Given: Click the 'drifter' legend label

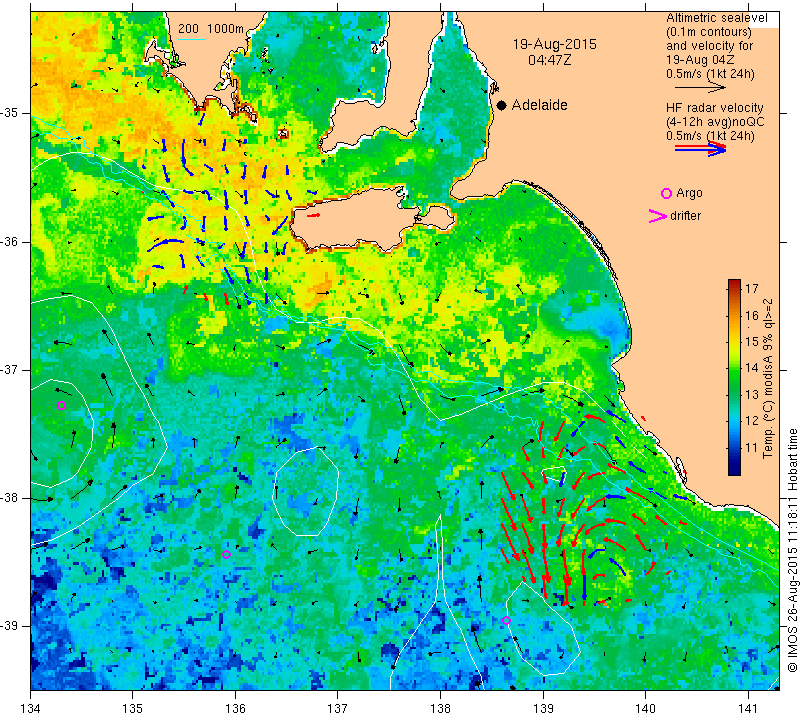Looking at the screenshot, I should (x=685, y=216).
